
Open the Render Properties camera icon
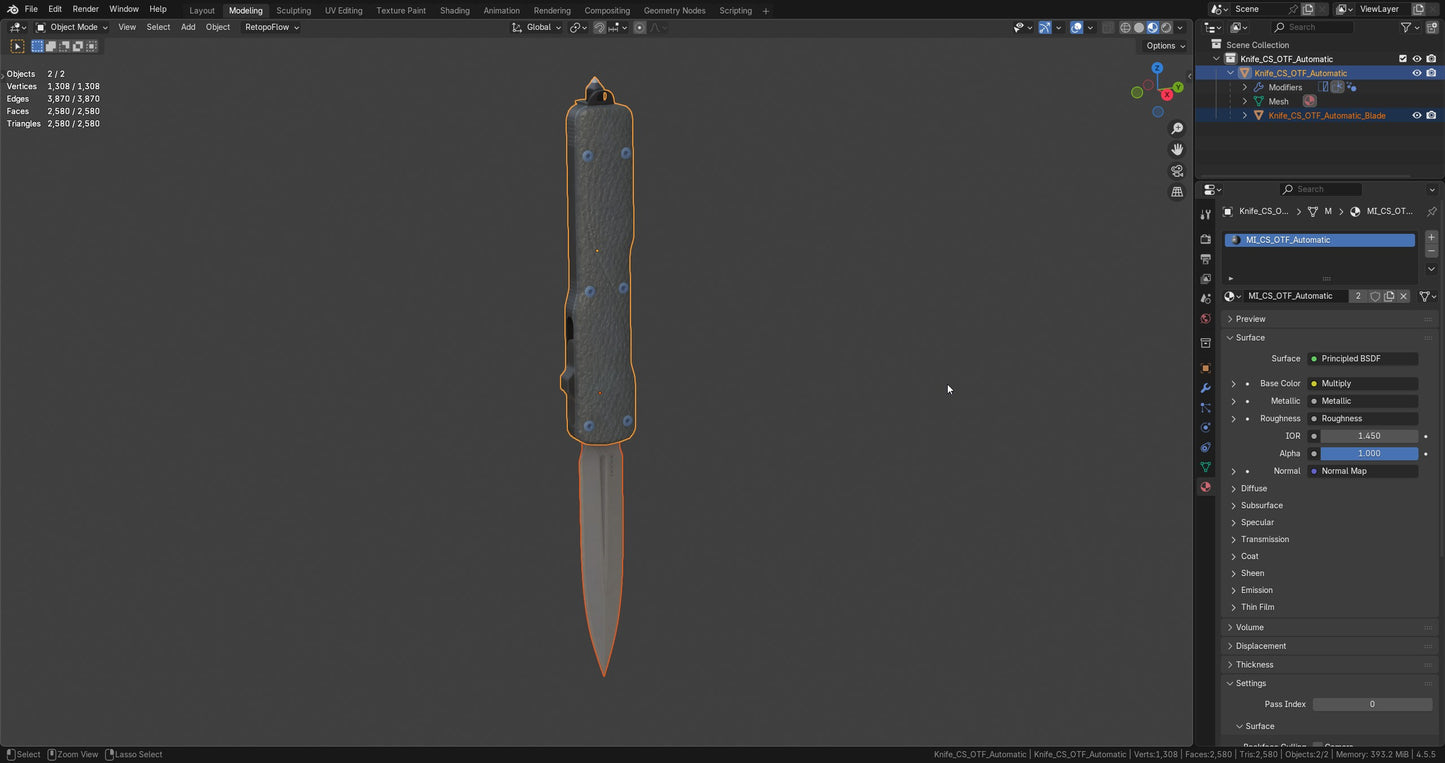tap(1205, 239)
